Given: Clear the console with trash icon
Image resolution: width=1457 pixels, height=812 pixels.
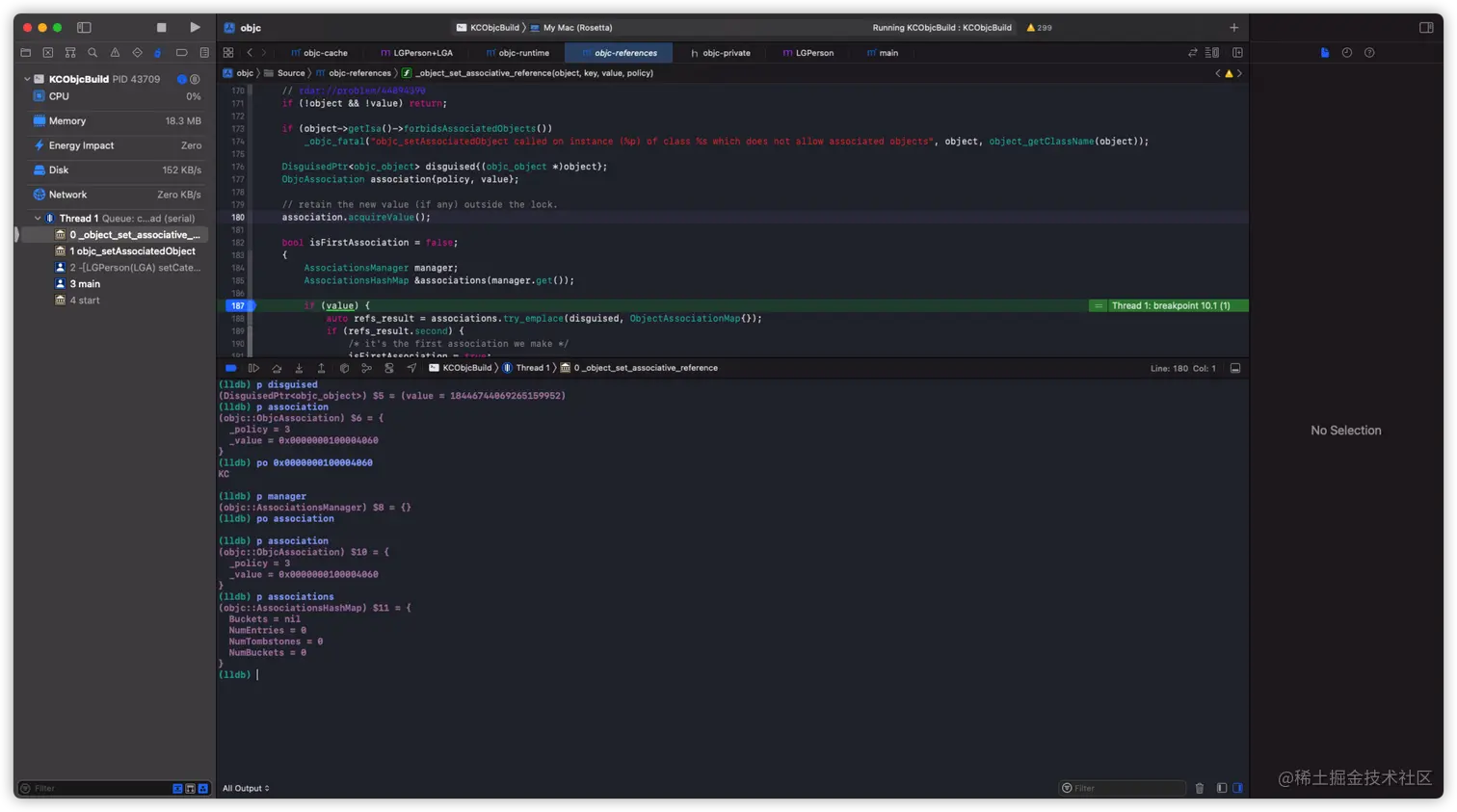Looking at the screenshot, I should [1200, 789].
